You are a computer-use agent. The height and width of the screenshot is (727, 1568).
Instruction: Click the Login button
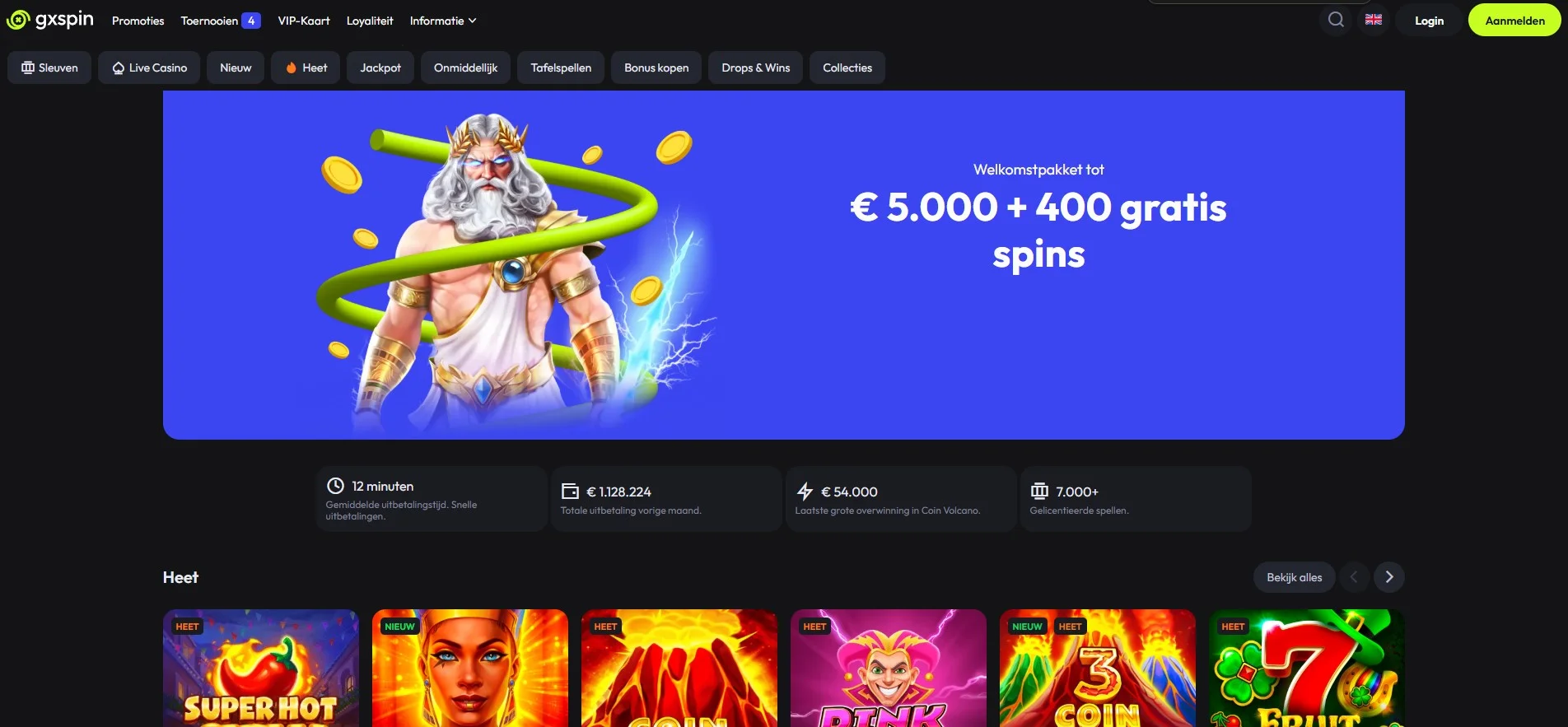pos(1429,21)
